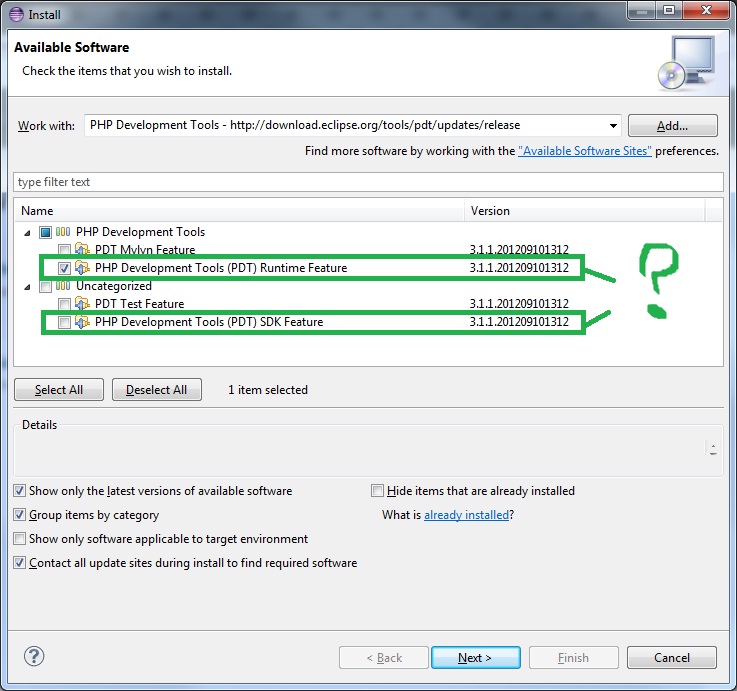
Task: Toggle Contact all update sites checkbox
Action: [19, 563]
